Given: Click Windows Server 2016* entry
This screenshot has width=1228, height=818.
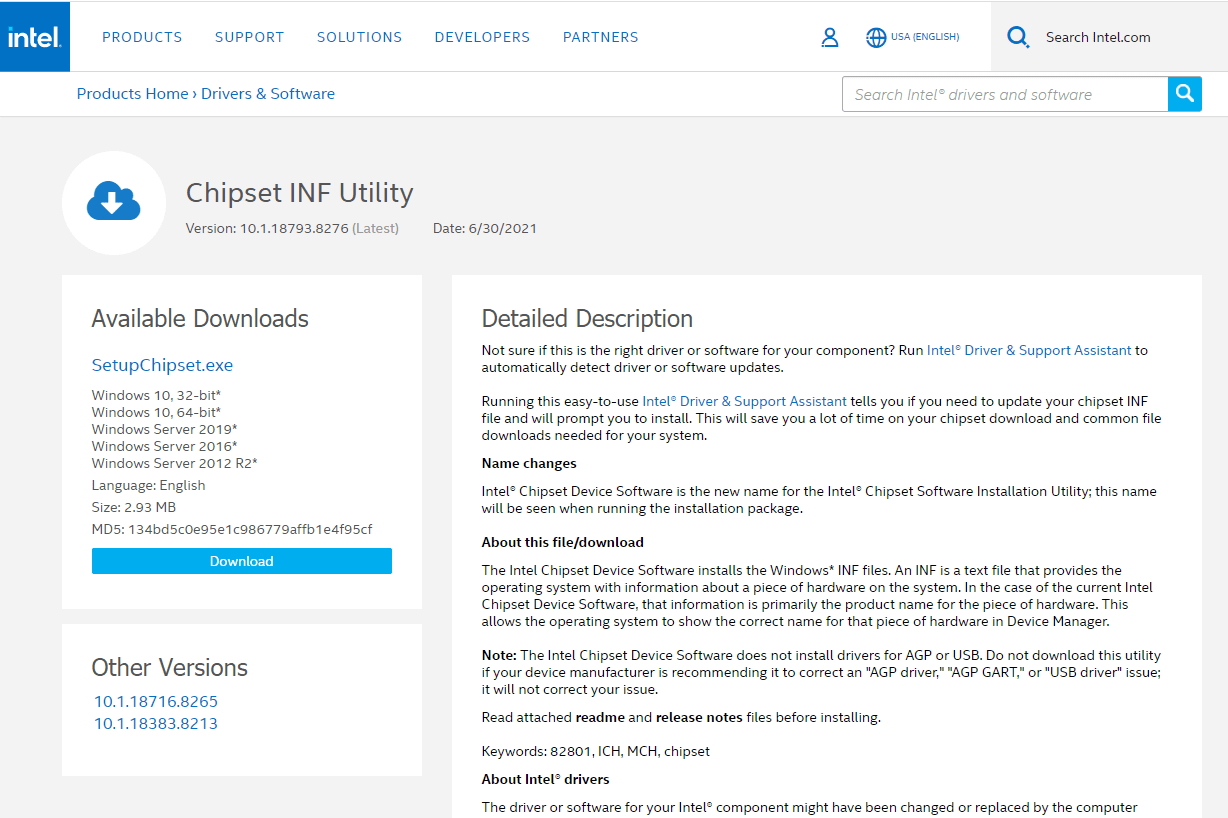Looking at the screenshot, I should (x=164, y=446).
